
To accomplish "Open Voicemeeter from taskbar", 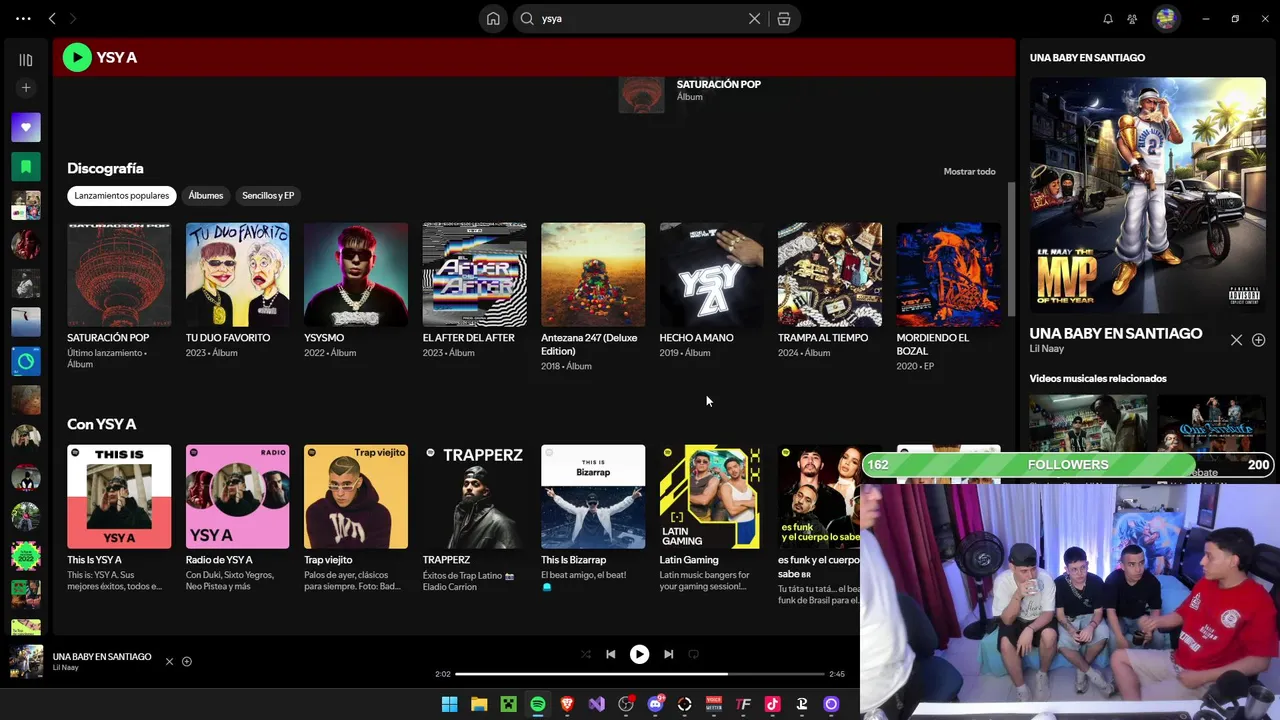I will click(x=714, y=704).
